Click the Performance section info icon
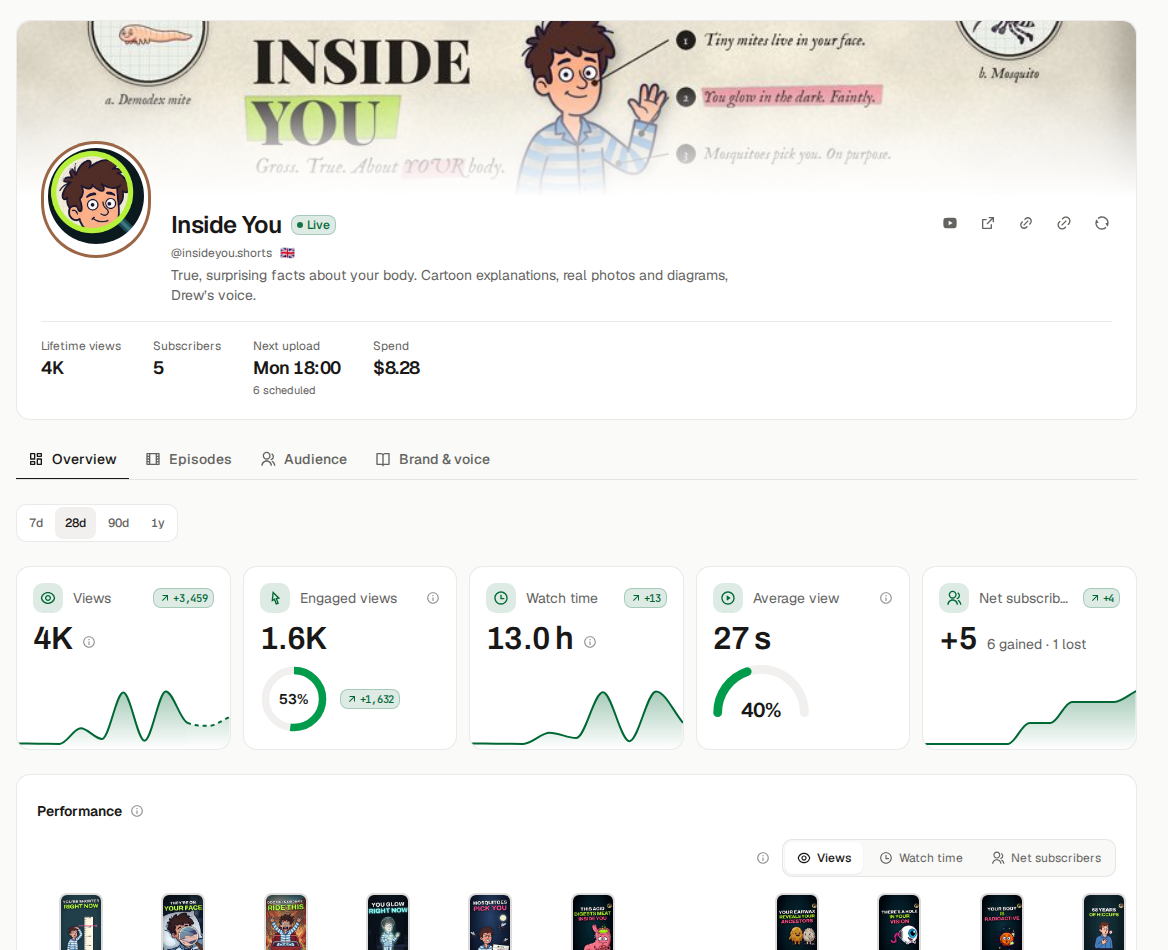Screen dimensions: 1168x950 137,811
